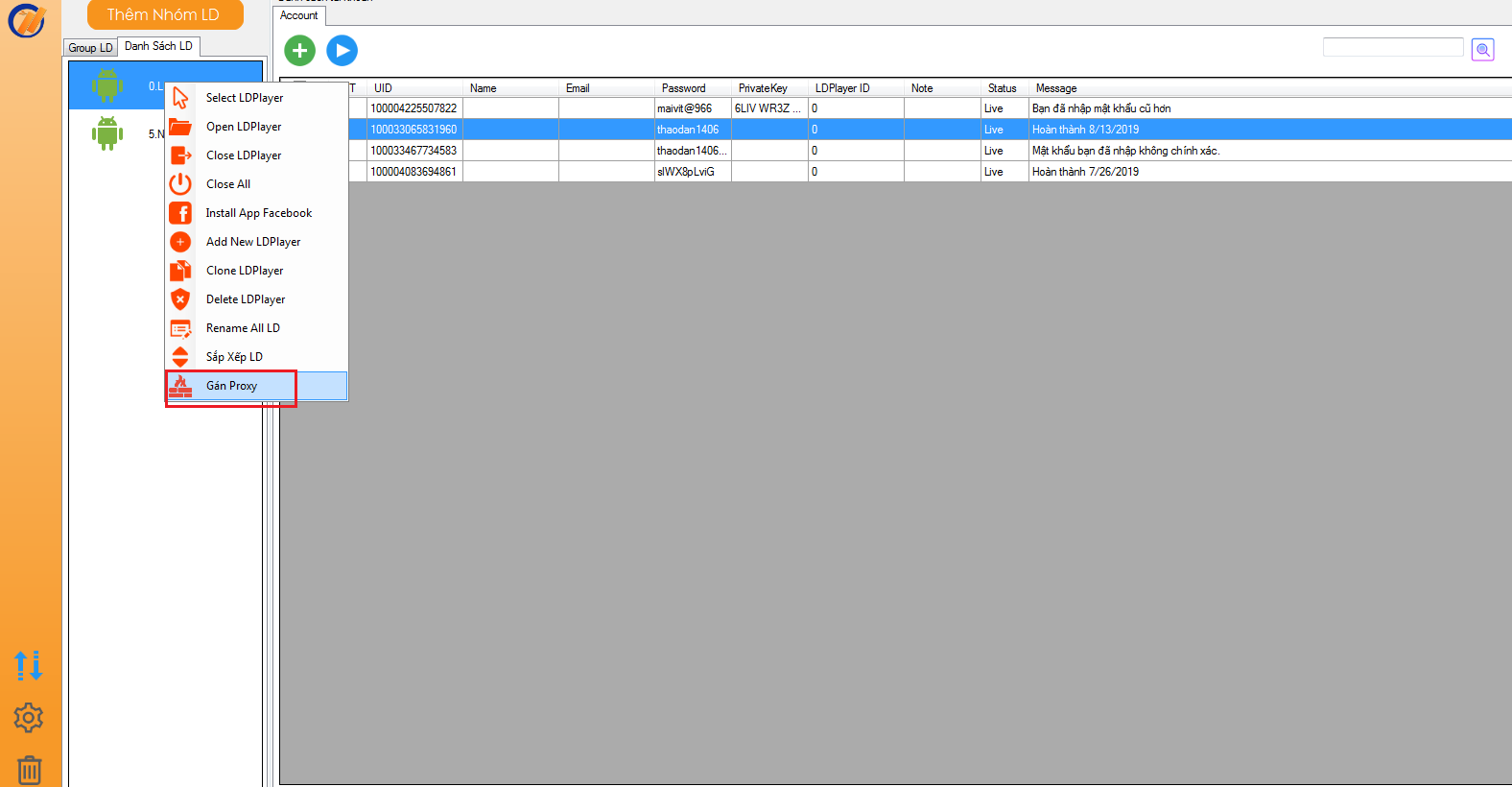Click the sort arrows icon in sidebar
The width and height of the screenshot is (1512, 787).
click(29, 665)
